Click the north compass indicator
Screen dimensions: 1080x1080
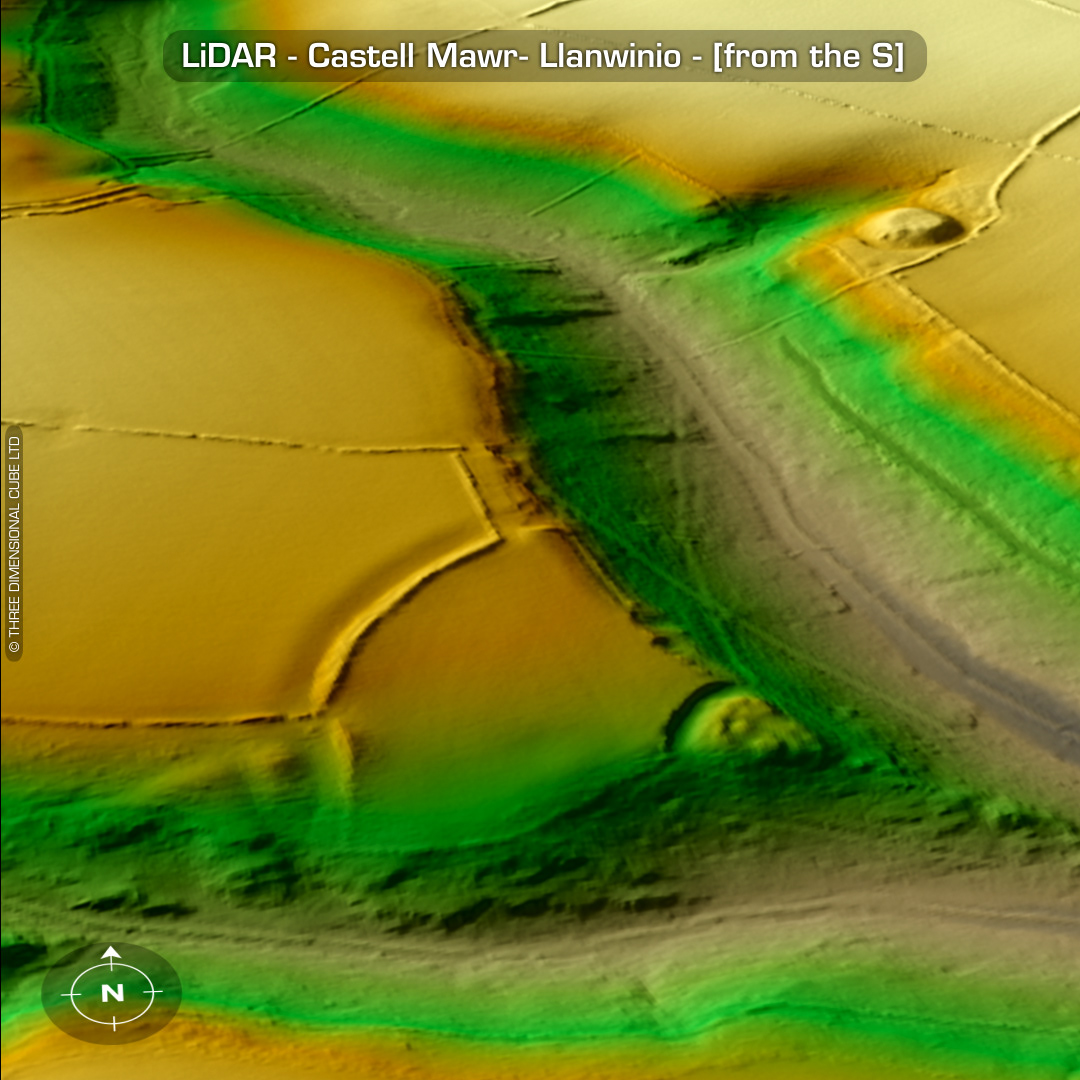[112, 993]
